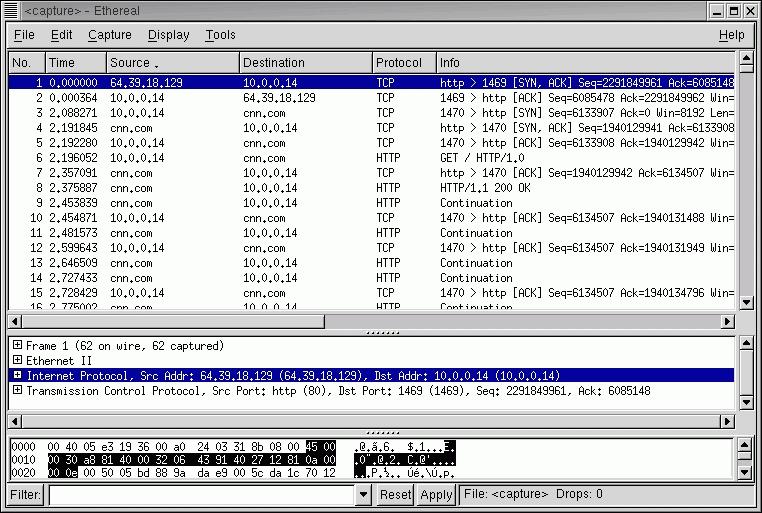Click the Apply filter button
The width and height of the screenshot is (762, 513).
(x=436, y=494)
